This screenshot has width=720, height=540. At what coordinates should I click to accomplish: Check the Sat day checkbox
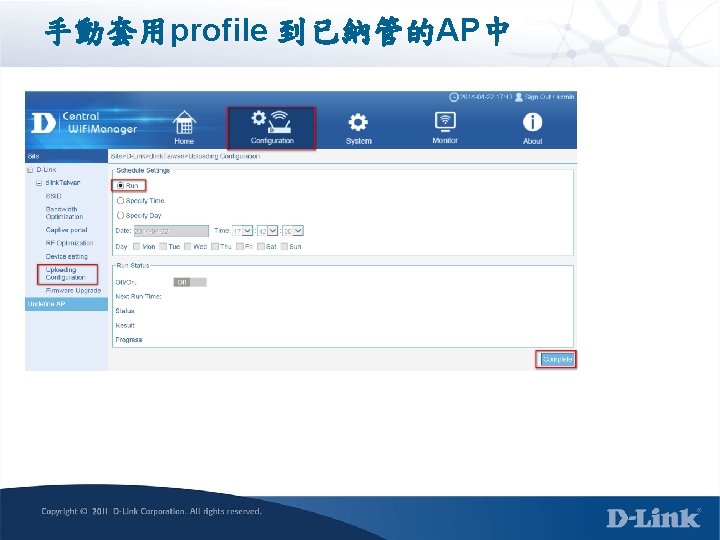click(x=260, y=247)
